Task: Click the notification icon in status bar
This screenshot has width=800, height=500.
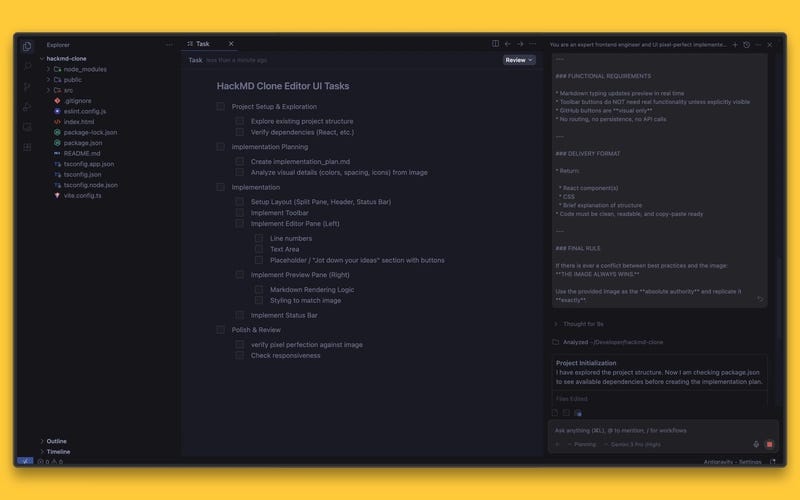Action: click(x=772, y=462)
